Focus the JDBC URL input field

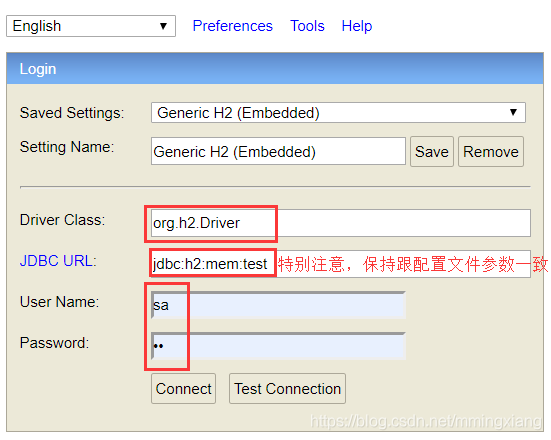click(x=341, y=264)
